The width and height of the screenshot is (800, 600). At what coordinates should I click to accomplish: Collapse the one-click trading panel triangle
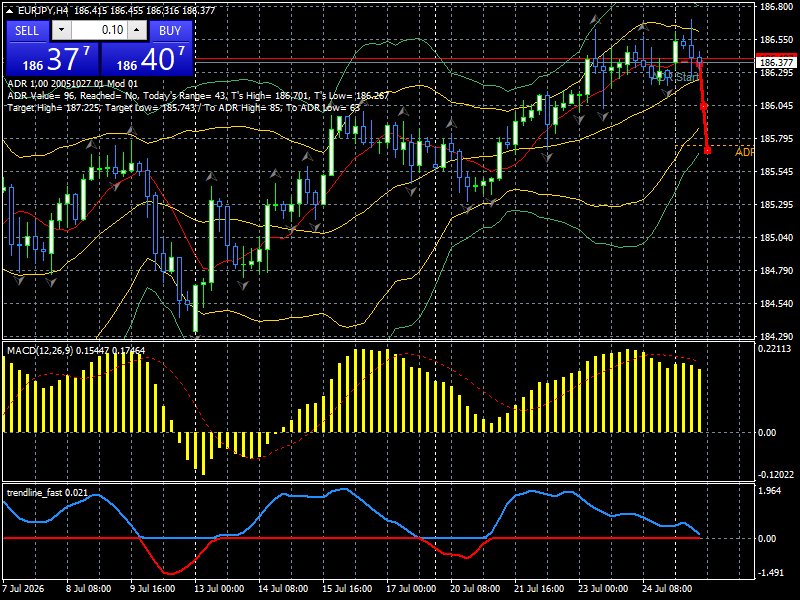click(x=11, y=10)
